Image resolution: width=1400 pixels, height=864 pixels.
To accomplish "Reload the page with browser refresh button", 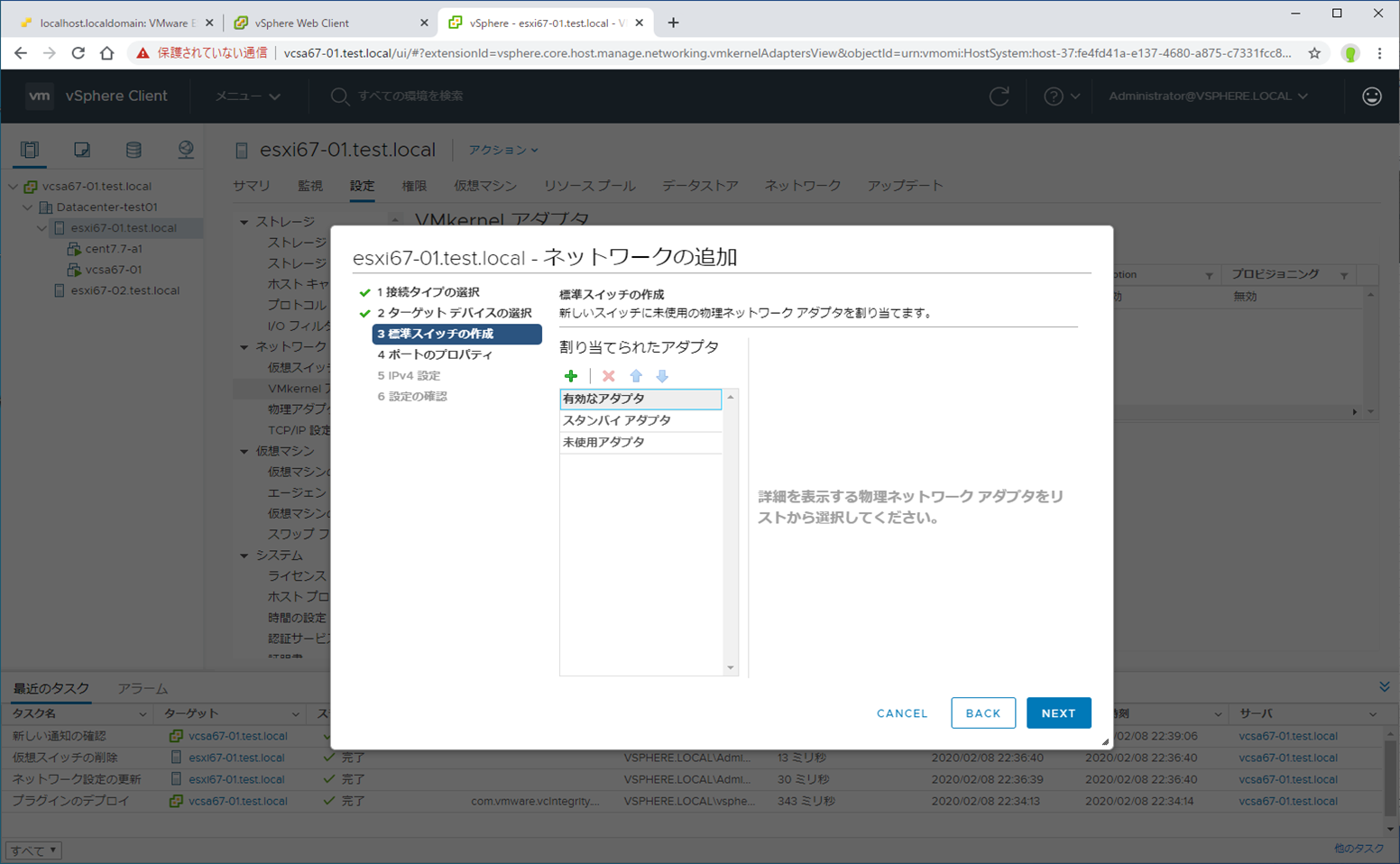I will 78,53.
